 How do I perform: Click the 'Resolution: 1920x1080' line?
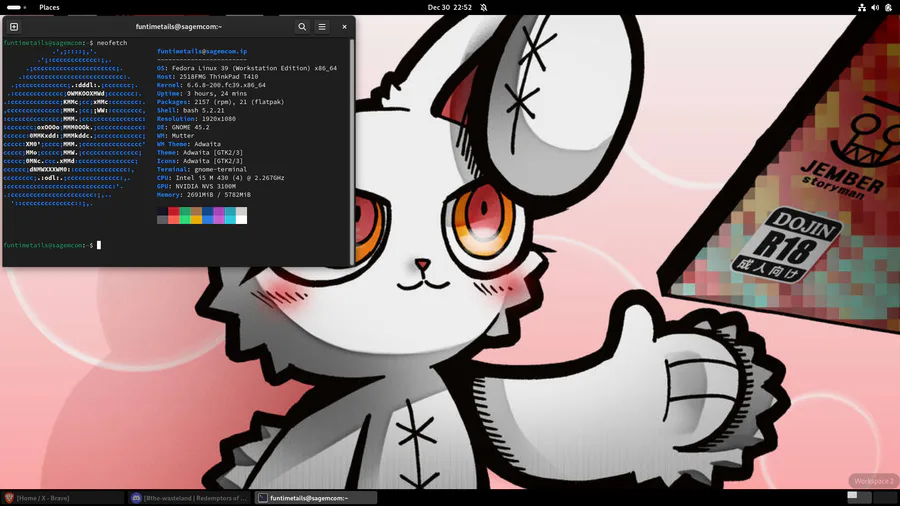point(196,119)
